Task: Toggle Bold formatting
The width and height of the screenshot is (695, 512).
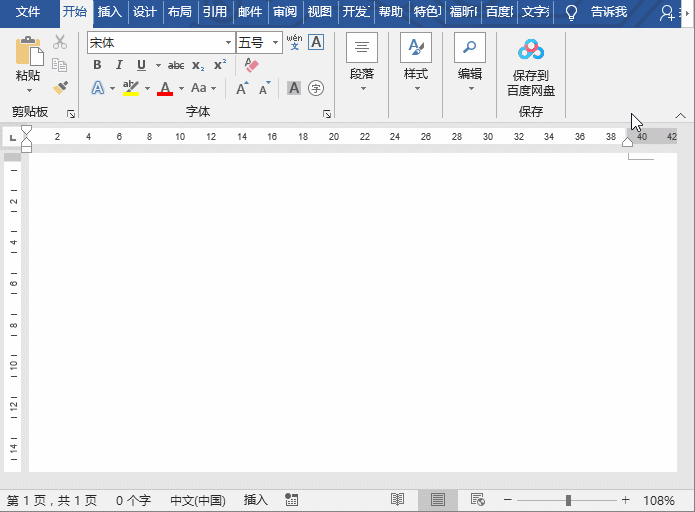Action: 97,65
